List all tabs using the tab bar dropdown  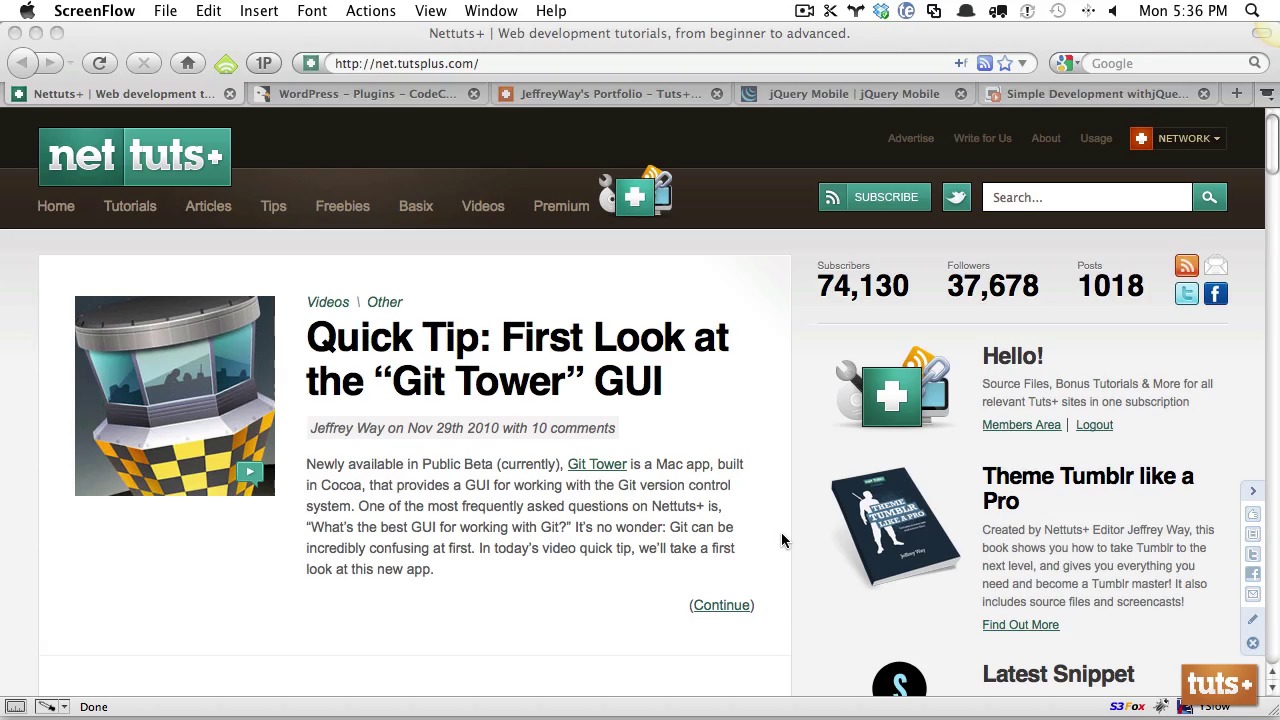(1267, 93)
